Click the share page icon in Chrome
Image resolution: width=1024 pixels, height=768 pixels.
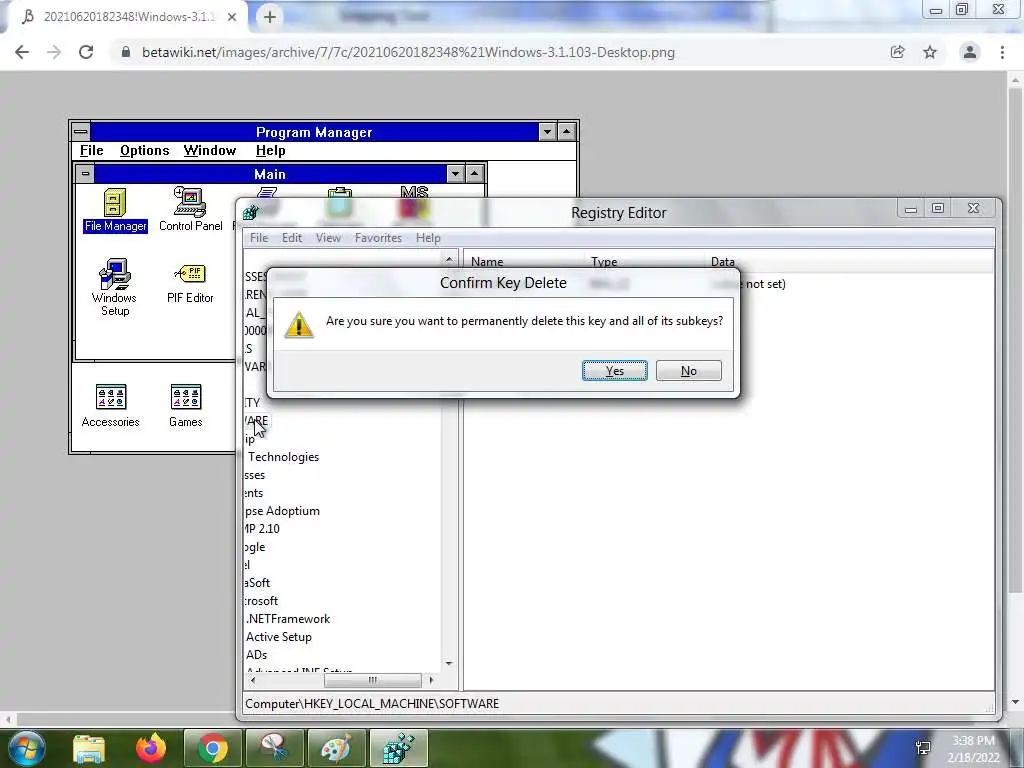(897, 52)
